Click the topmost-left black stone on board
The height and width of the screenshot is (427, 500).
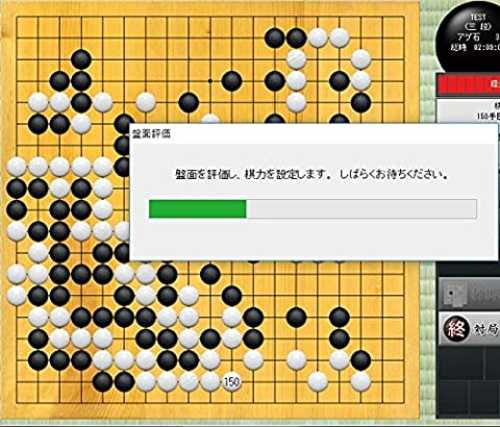coord(81,59)
